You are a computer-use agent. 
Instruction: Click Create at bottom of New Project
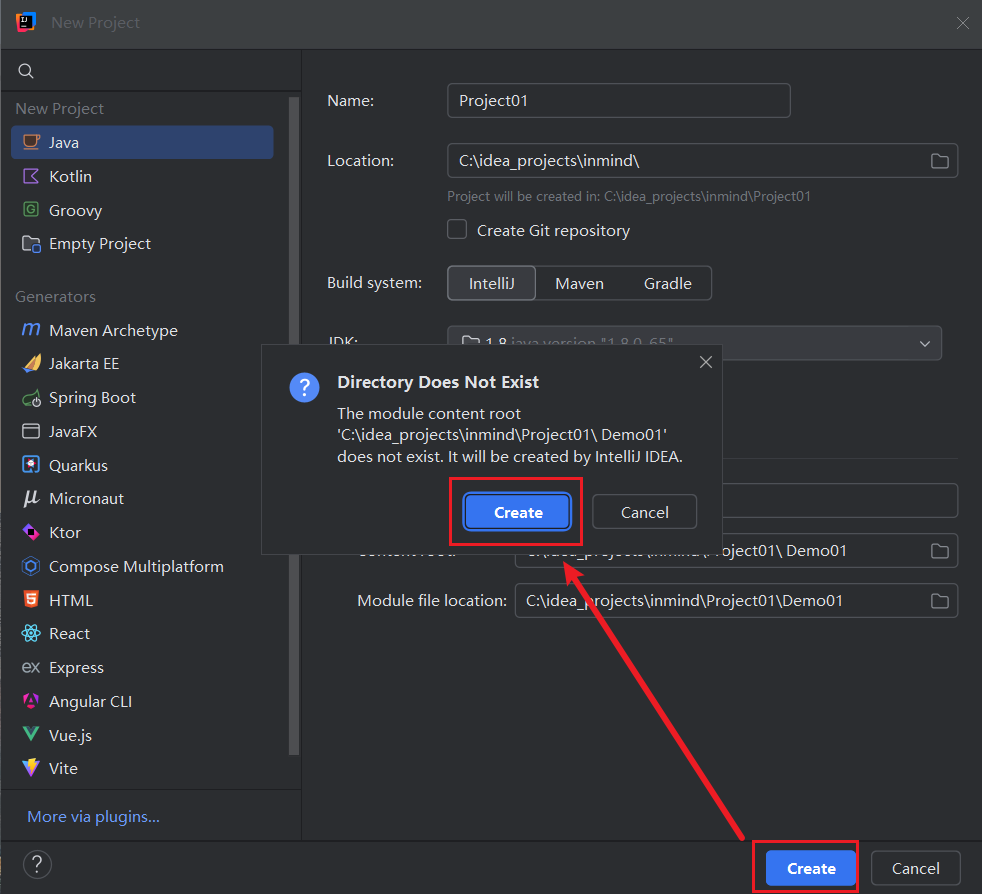pos(811,868)
